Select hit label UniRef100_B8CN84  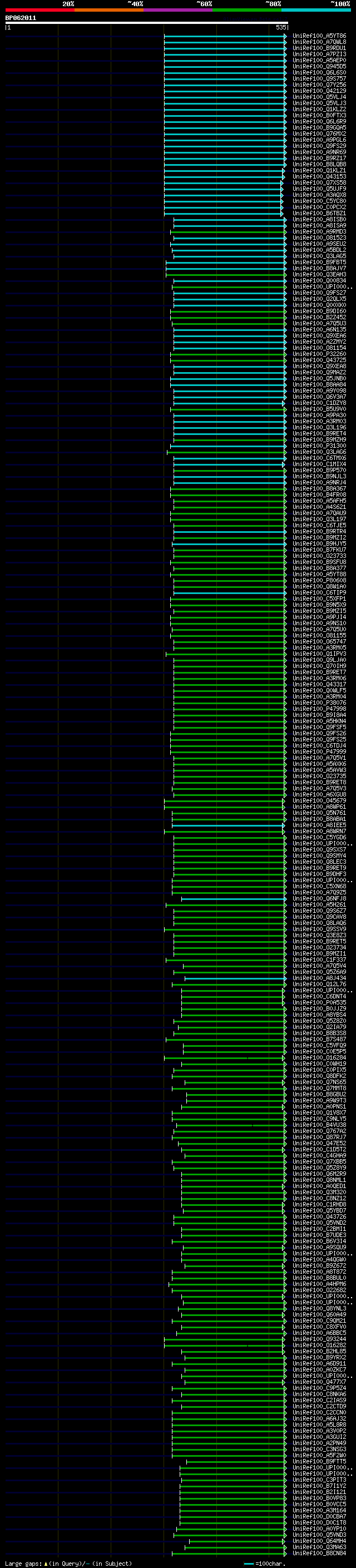click(319, 1554)
